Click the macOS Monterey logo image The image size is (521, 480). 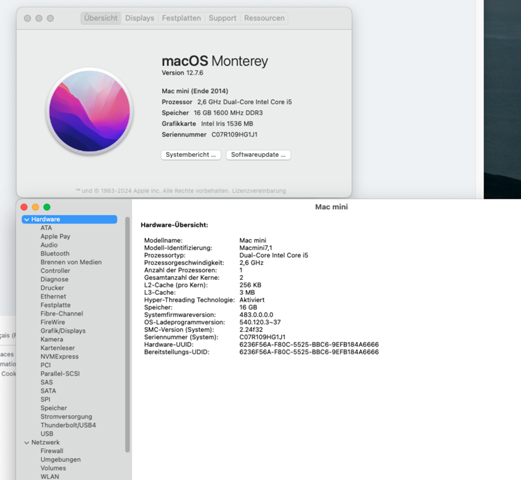(x=90, y=111)
